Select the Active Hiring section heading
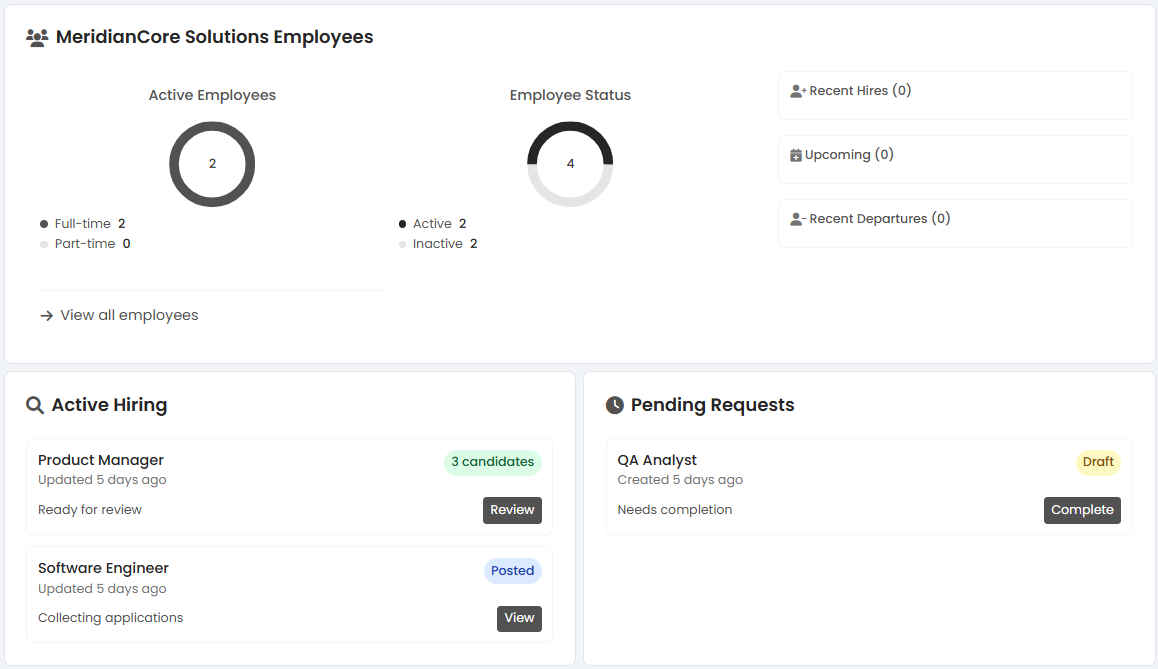This screenshot has height=669, width=1158. (x=108, y=404)
